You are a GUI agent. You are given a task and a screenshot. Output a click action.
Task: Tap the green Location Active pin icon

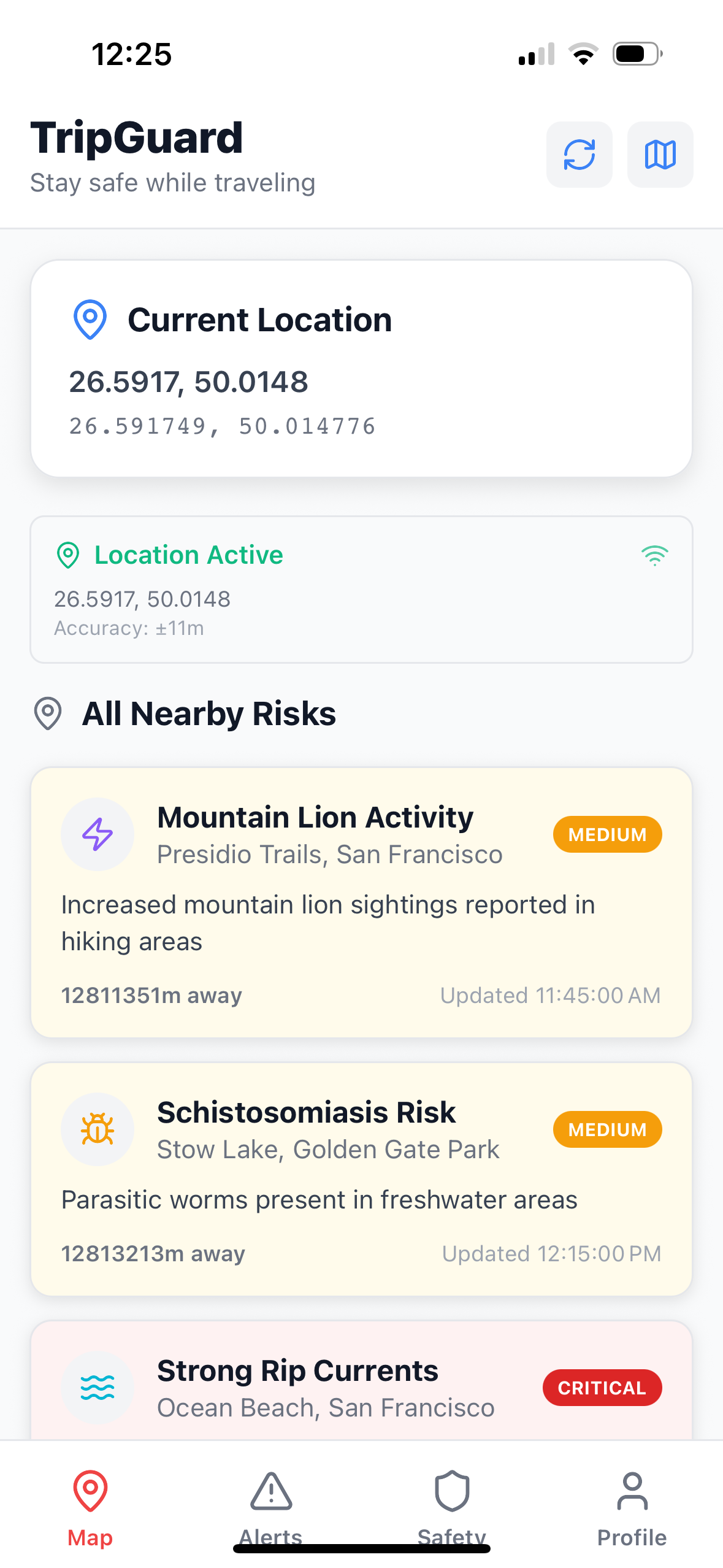(68, 555)
